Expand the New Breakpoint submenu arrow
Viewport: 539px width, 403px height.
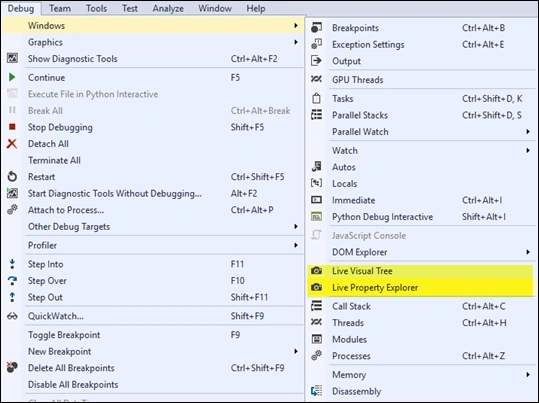coord(296,351)
